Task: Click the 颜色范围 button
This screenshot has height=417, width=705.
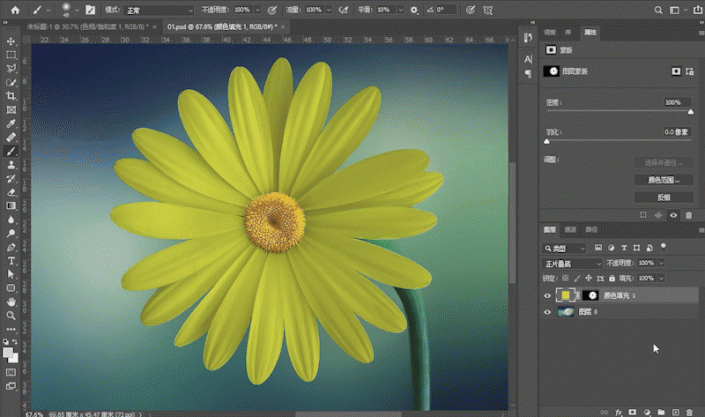Action: pos(663,180)
